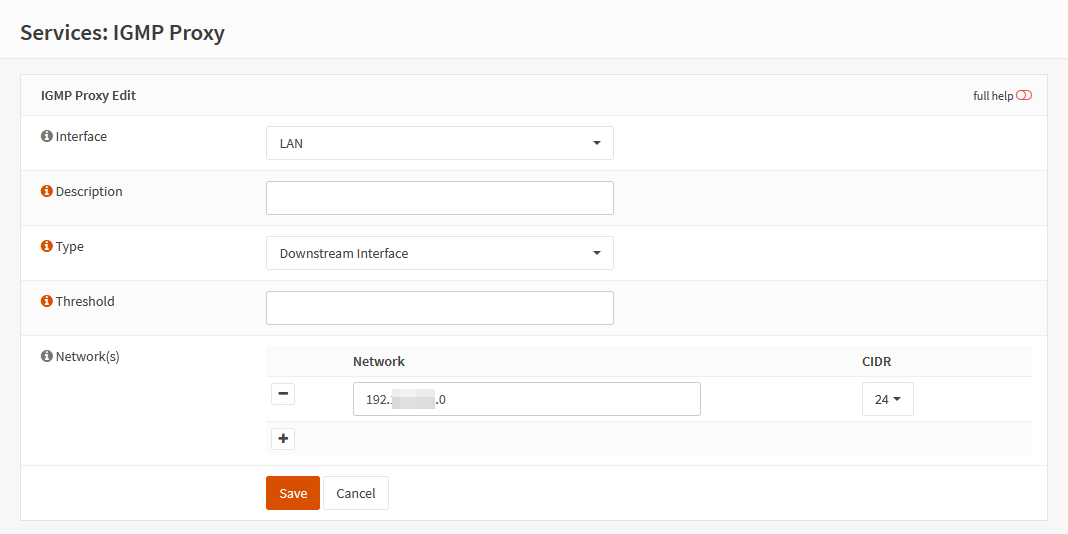Open the Interface dropdown showing LAN

tap(439, 143)
